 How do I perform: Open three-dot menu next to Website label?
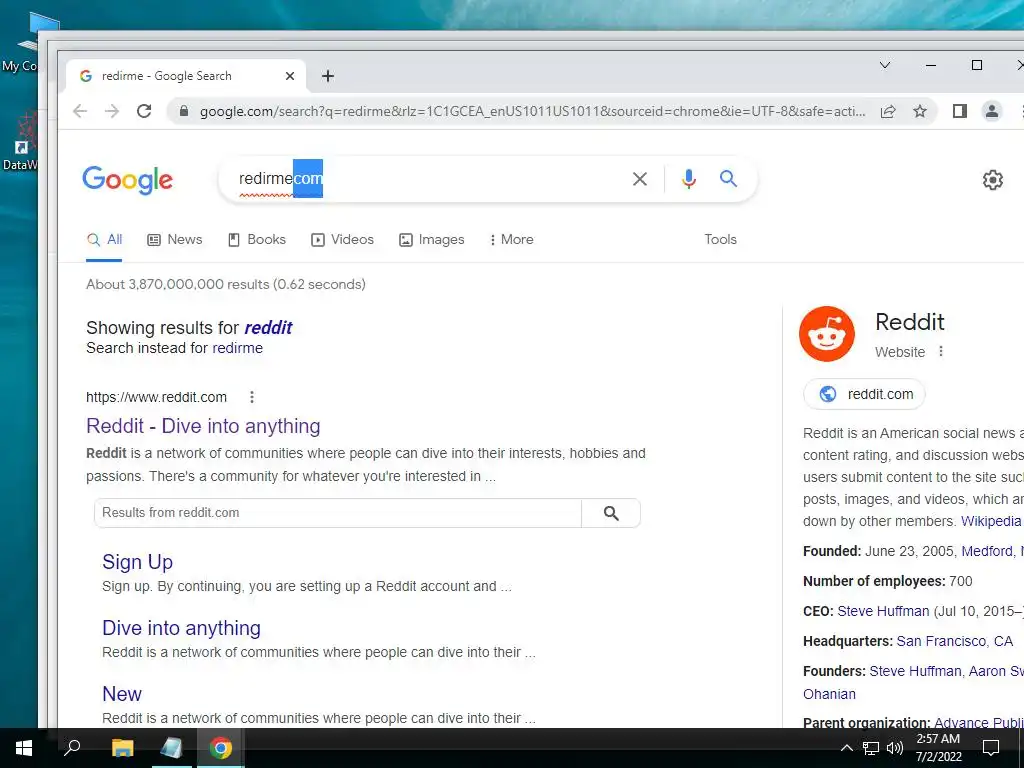941,351
